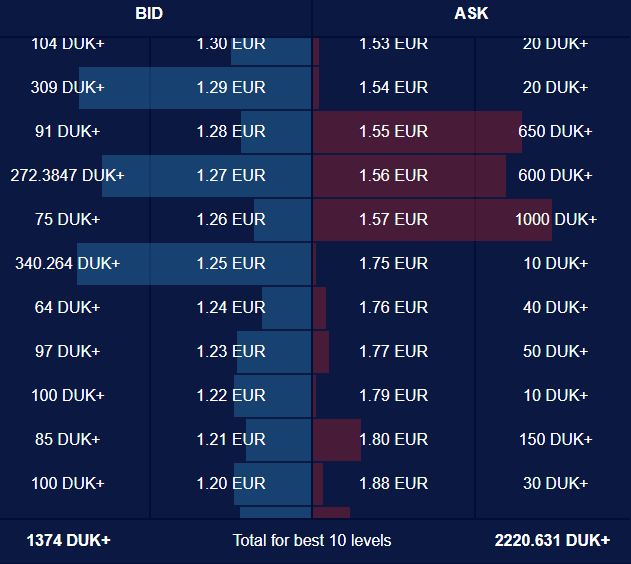
Task: Select the 1.29 EUR bid price
Action: [x=231, y=87]
